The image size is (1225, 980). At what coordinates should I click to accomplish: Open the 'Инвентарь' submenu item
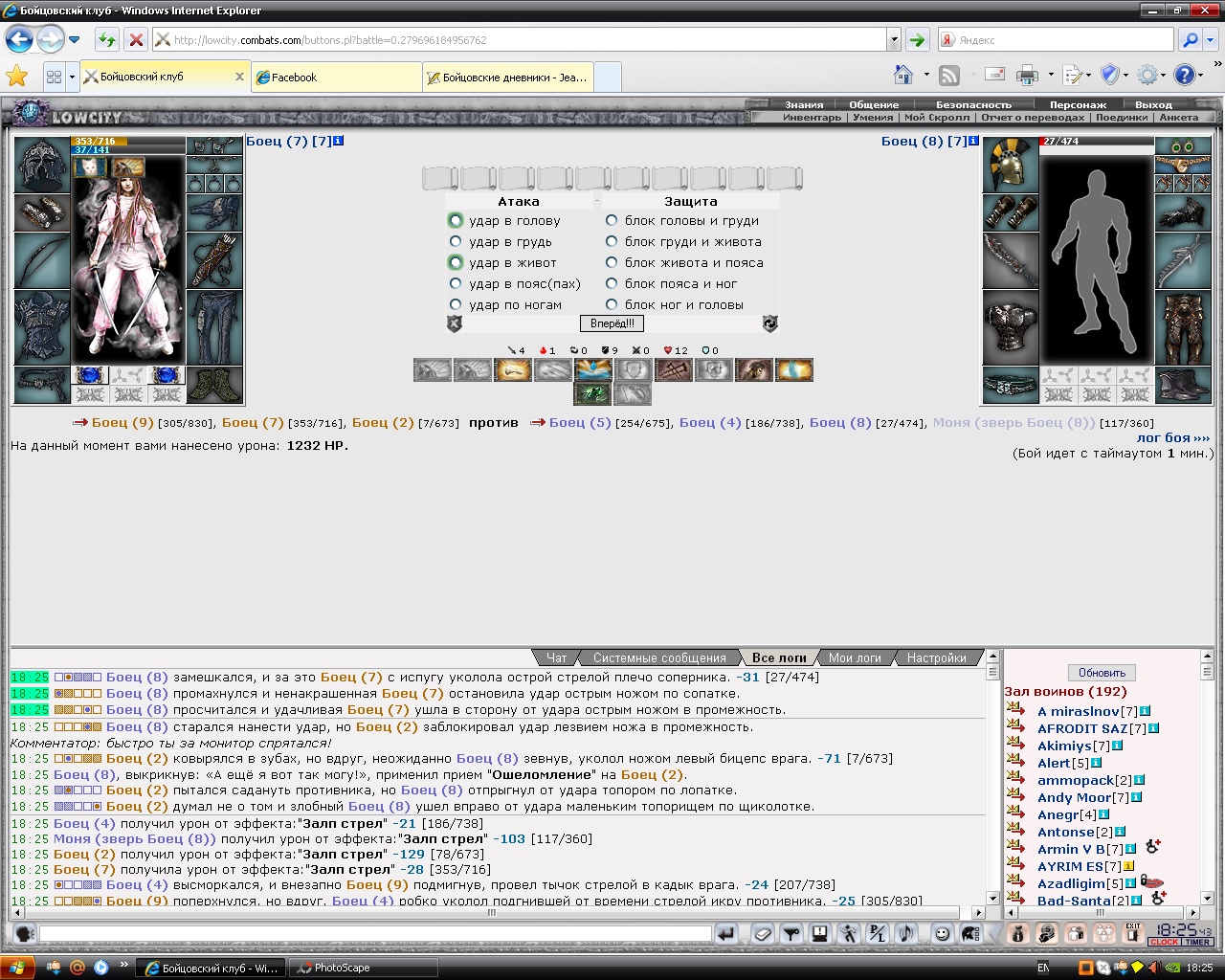tap(812, 118)
